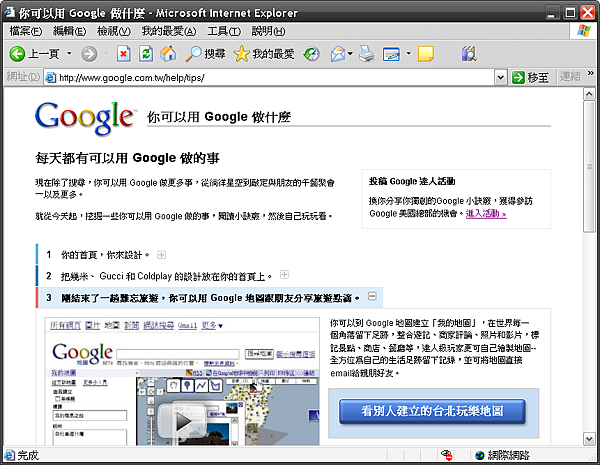Play the Google Maps demo video
600x465 pixels.
[183, 422]
